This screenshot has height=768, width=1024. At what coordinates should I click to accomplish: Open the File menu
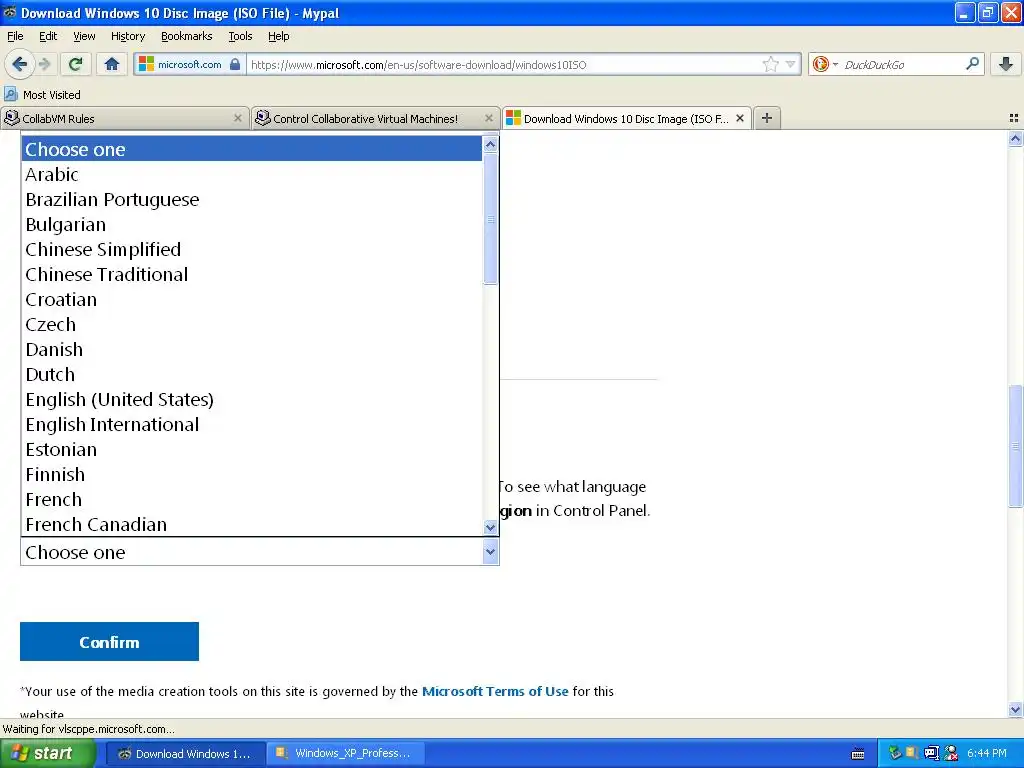(x=15, y=36)
